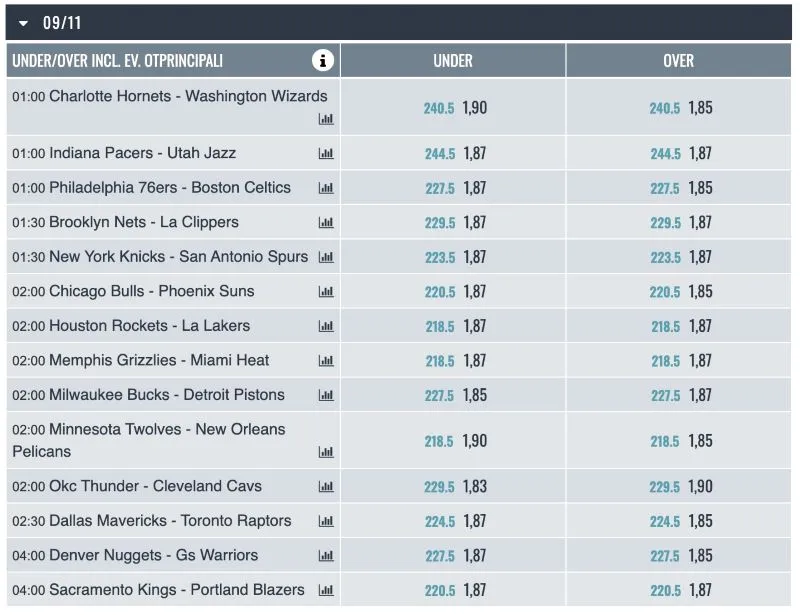The image size is (800, 615).
Task: Show stats chart for Philadelphia 76ers - Boston Celtics
Action: pos(326,188)
